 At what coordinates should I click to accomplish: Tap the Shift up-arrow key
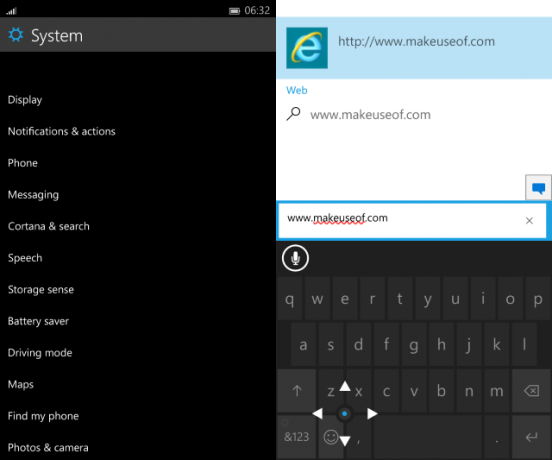click(x=297, y=391)
